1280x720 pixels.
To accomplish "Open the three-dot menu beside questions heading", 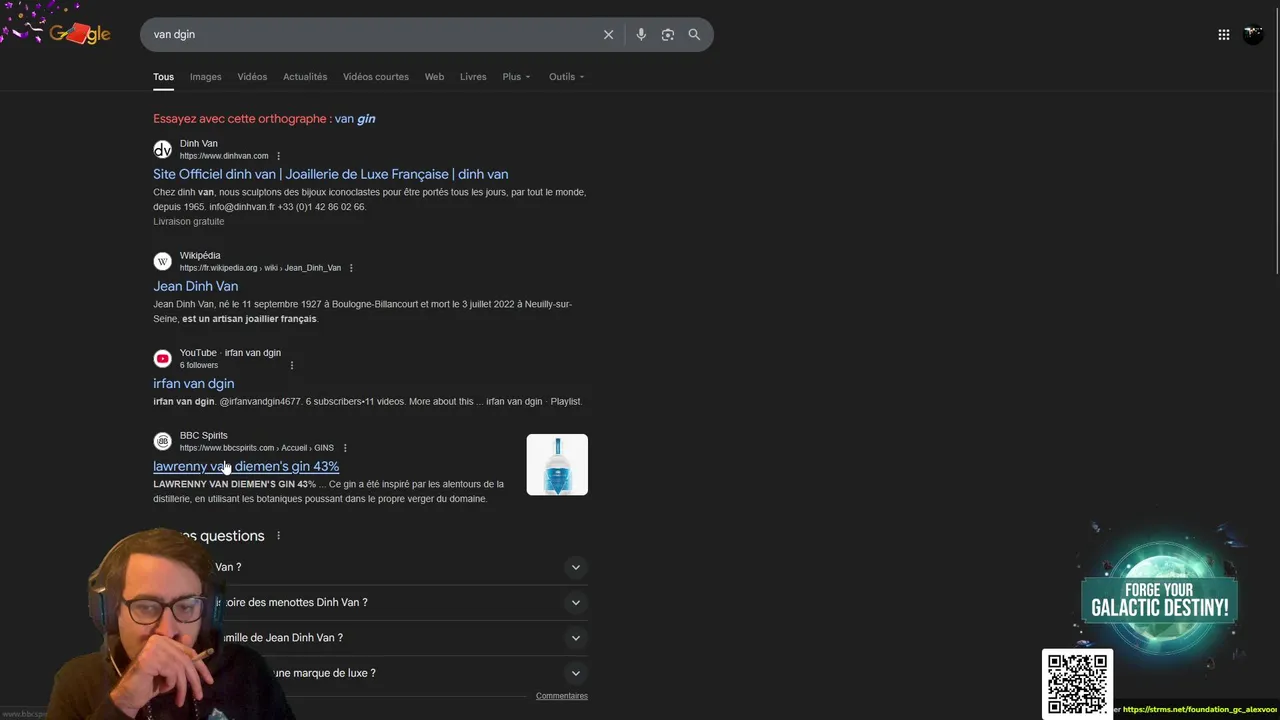I will (278, 536).
